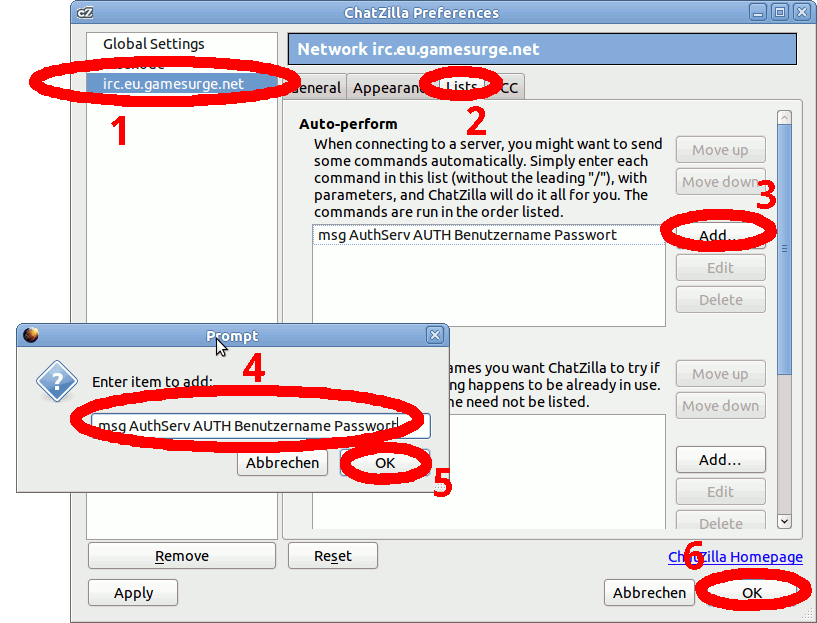Maximize the ChatZilla Preferences window
Screen dimensions: 817x623
(x=780, y=13)
